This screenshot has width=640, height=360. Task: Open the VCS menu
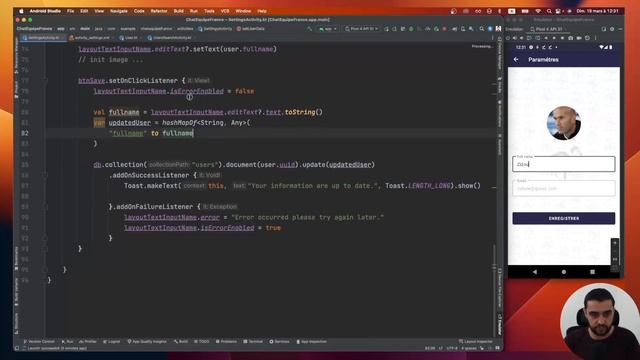225,11
